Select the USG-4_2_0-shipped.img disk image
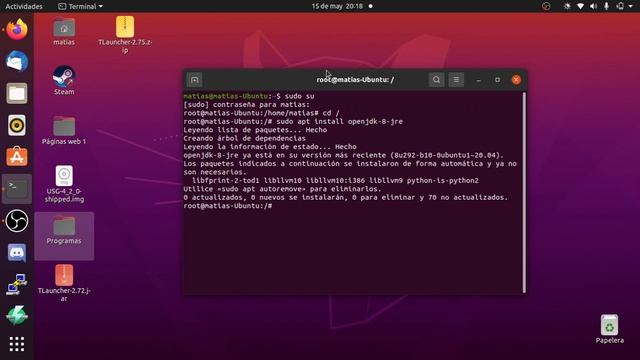640x360 pixels. pos(64,184)
